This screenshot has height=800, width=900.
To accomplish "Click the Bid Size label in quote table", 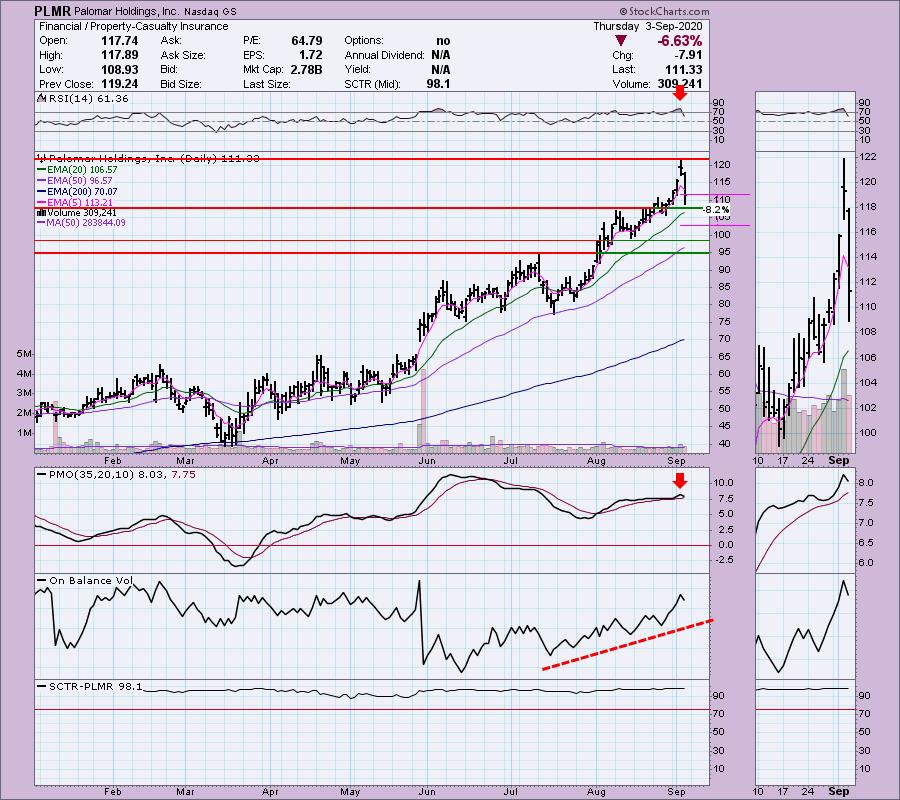I will click(181, 84).
